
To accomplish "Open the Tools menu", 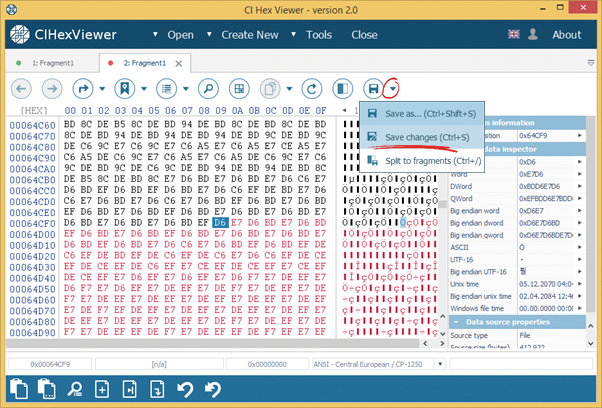I will [x=319, y=35].
